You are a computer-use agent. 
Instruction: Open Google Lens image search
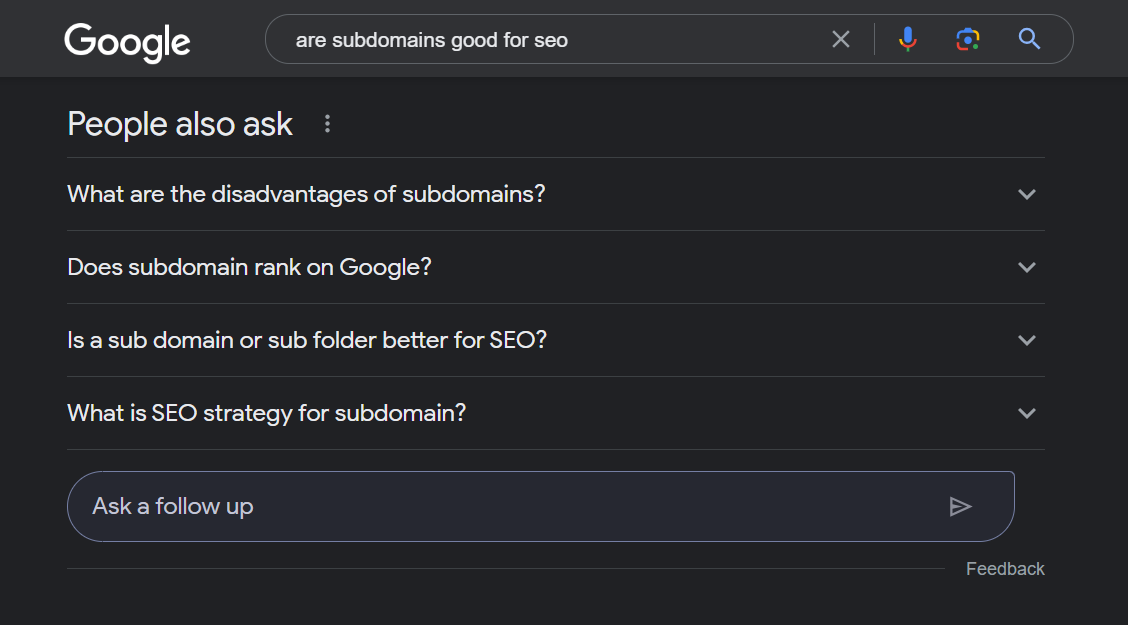pyautogui.click(x=967, y=39)
